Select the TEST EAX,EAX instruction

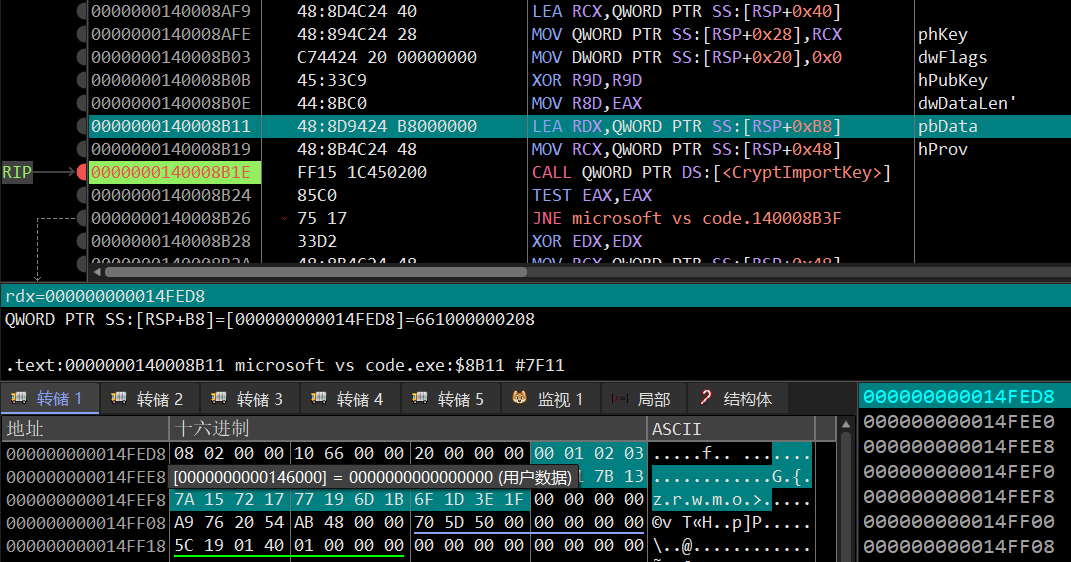[592, 195]
